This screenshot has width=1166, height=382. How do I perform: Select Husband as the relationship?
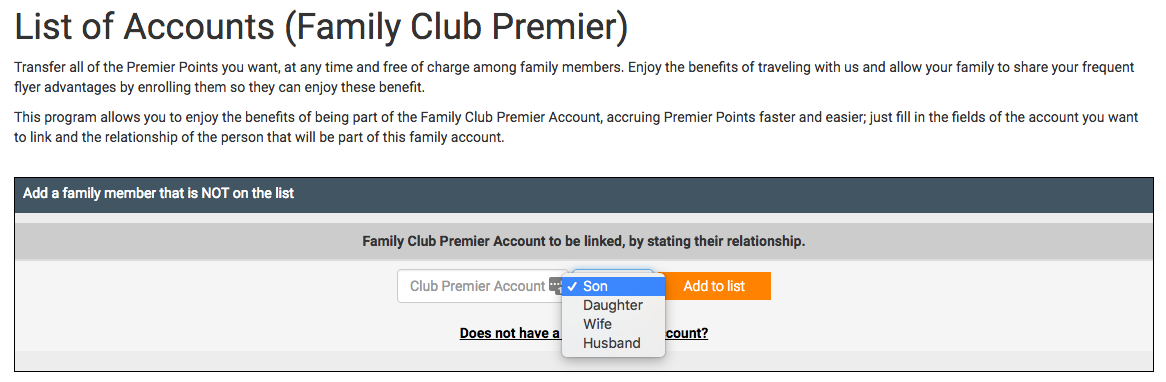[613, 343]
